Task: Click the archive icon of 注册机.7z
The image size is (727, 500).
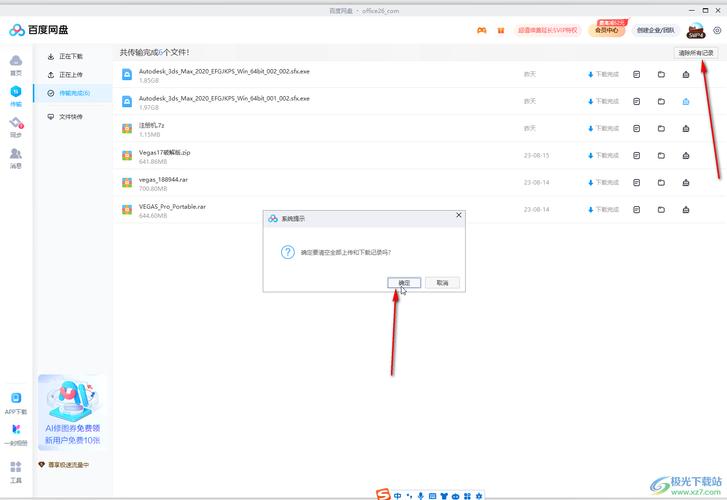Action: coord(127,128)
